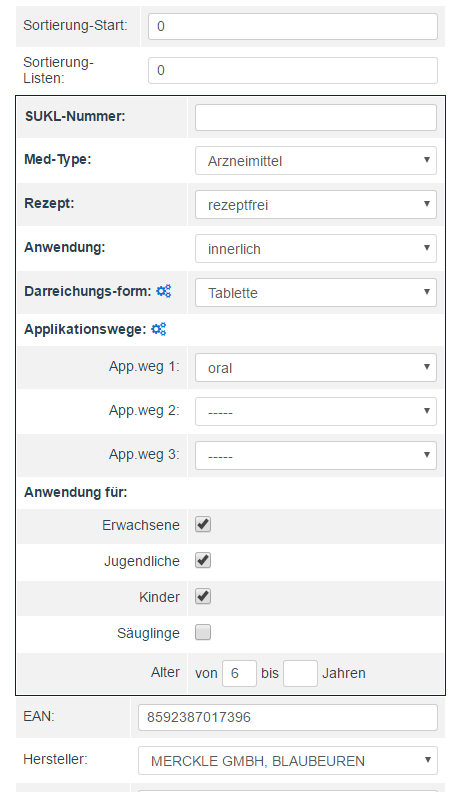Expand the App.weg 2 dropdown
454x792 pixels.
316,412
